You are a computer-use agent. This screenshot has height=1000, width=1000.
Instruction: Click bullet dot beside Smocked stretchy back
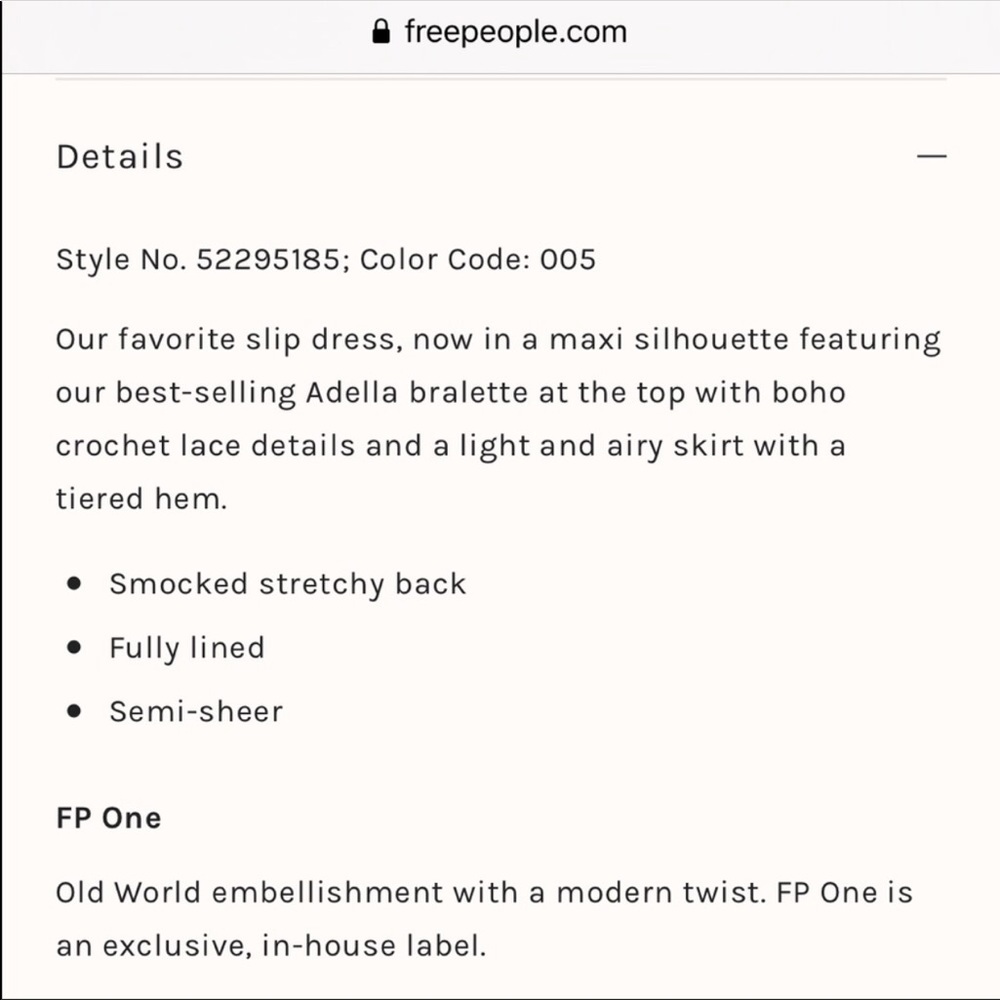coord(74,584)
